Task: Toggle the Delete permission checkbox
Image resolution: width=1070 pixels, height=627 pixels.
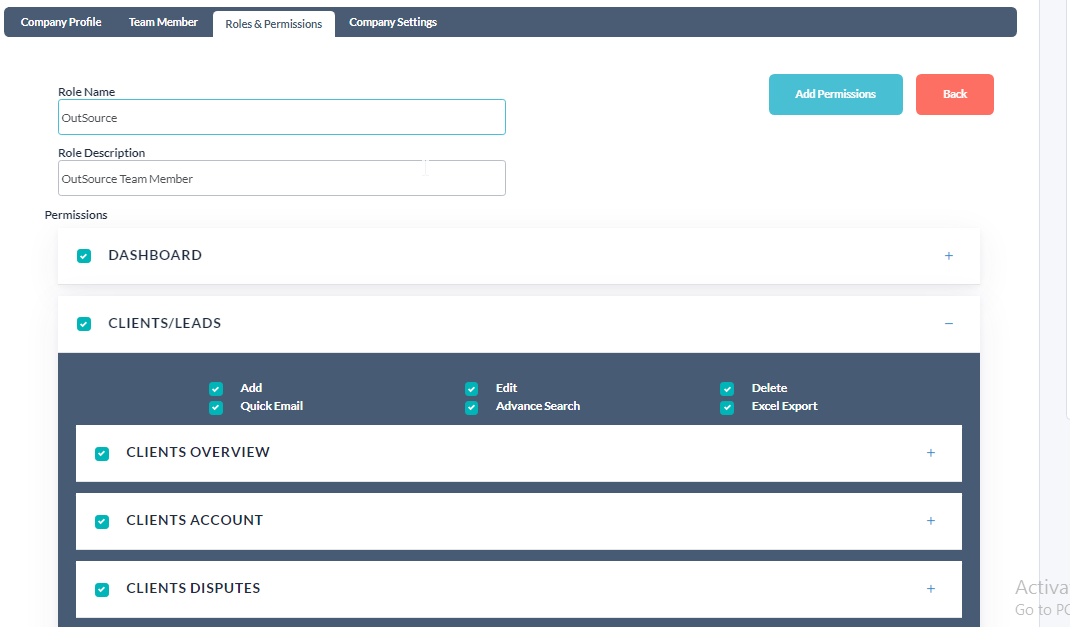Action: [x=727, y=389]
